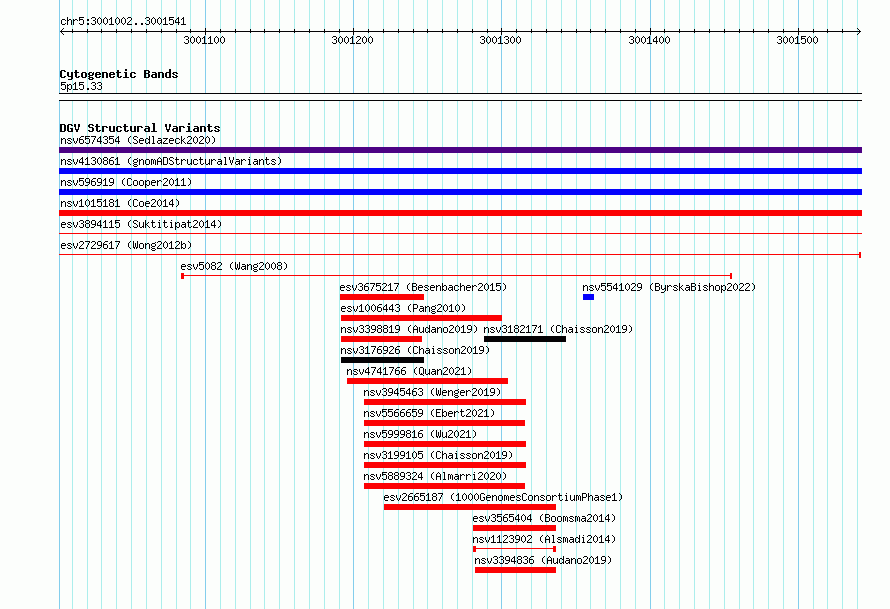
Task: Select the red nsv3199105 variant bar
Action: 445,465
